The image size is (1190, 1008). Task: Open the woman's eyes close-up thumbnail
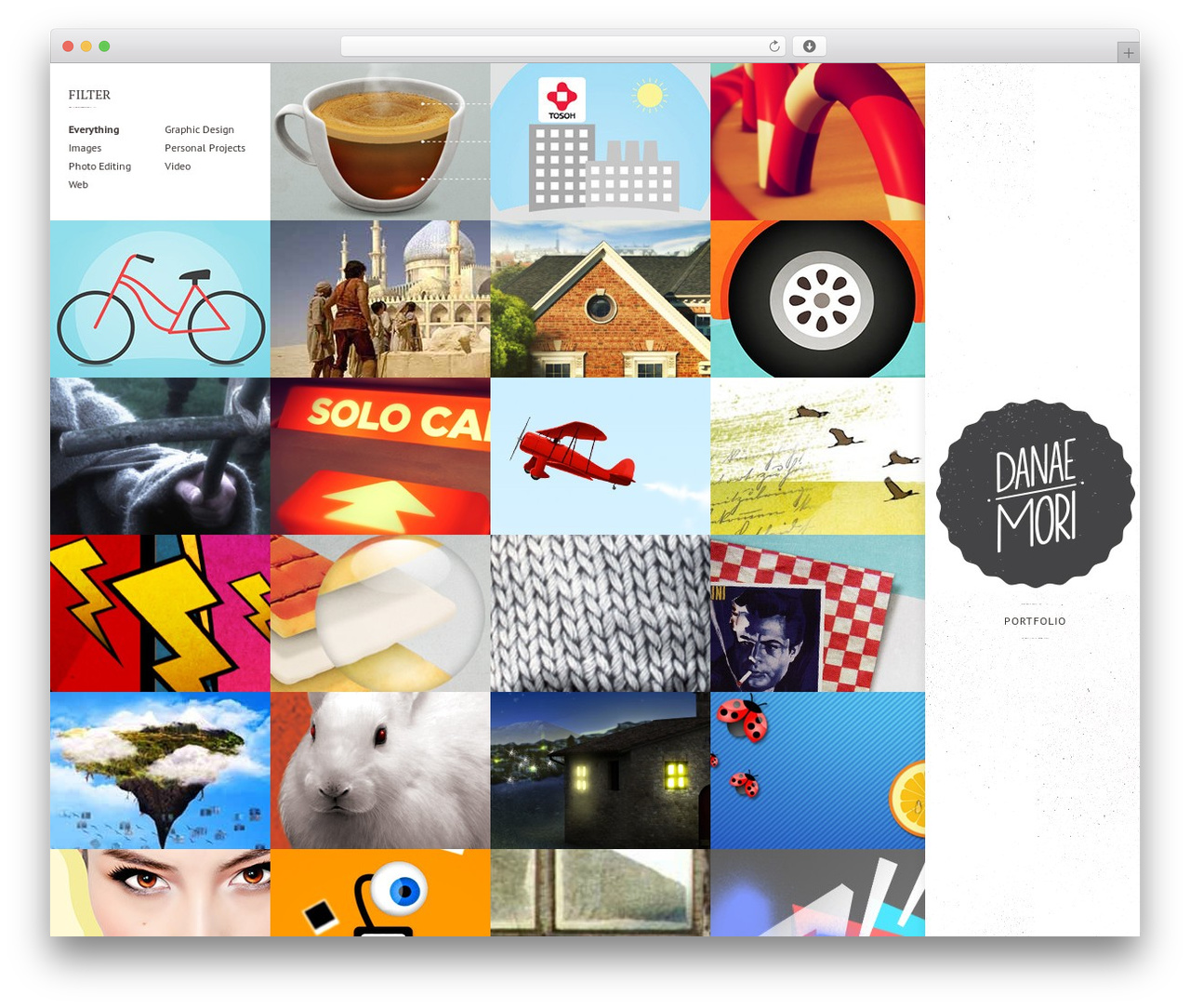click(x=160, y=893)
